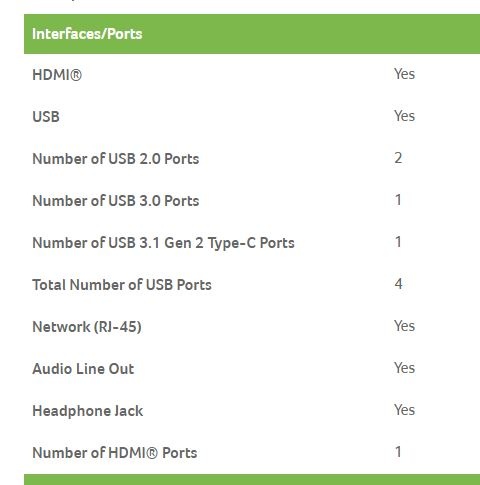
Task: Click value 2 for USB 2.0 Ports
Action: 398,158
